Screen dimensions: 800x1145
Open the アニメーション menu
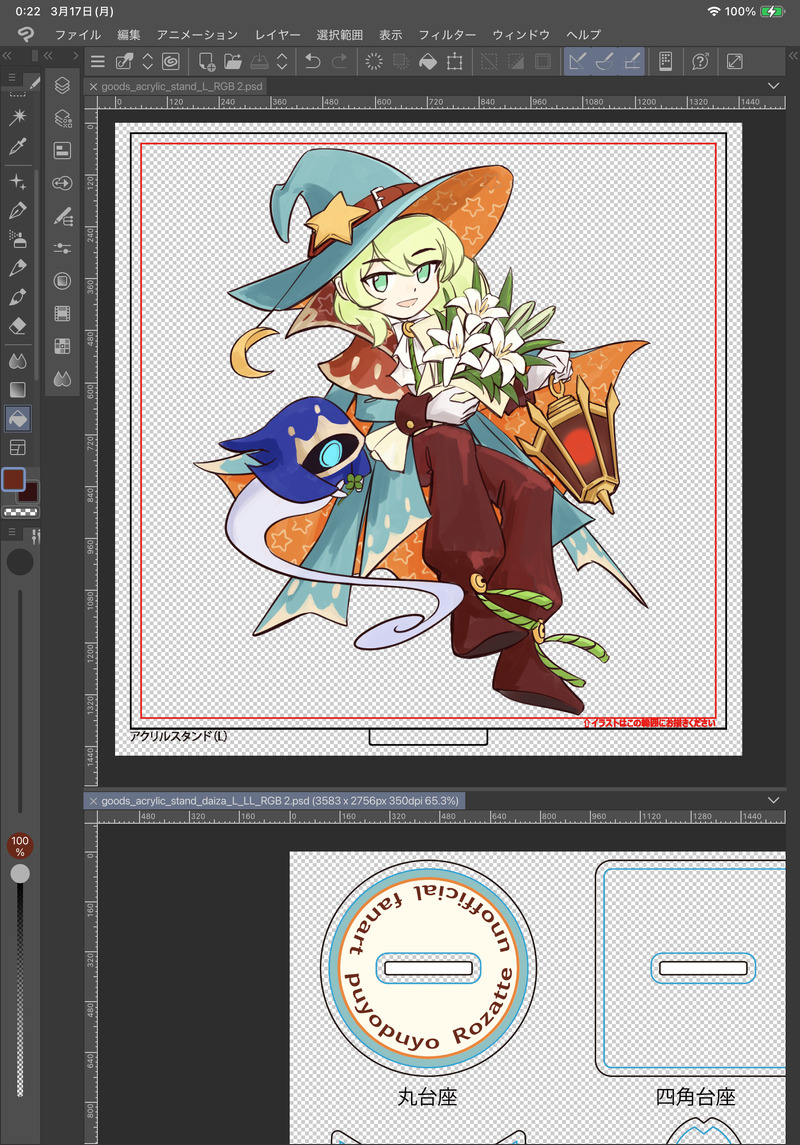pos(197,34)
